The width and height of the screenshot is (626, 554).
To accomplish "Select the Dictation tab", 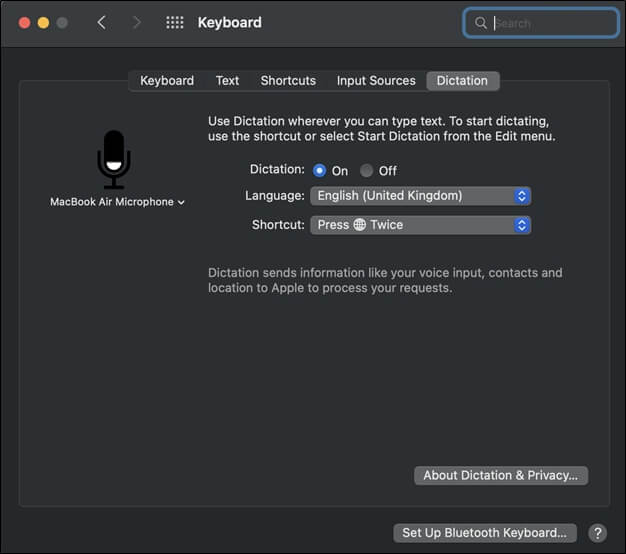I will 462,81.
